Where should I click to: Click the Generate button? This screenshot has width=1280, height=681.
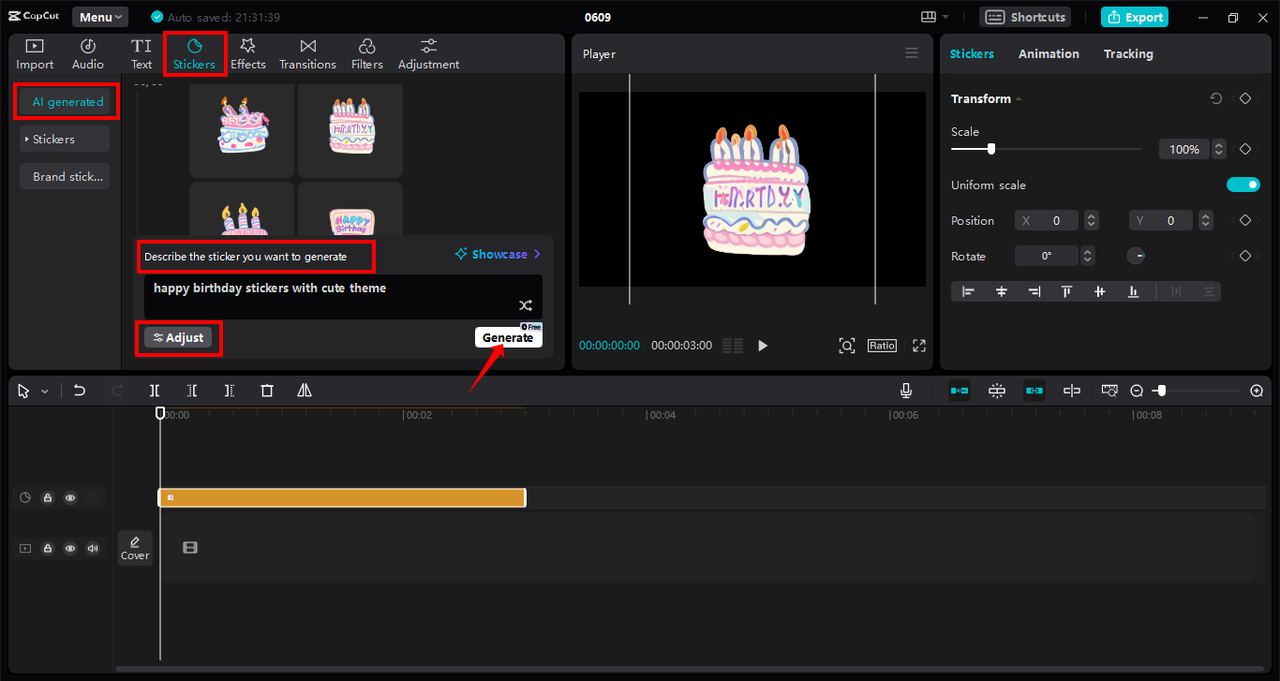tap(508, 338)
